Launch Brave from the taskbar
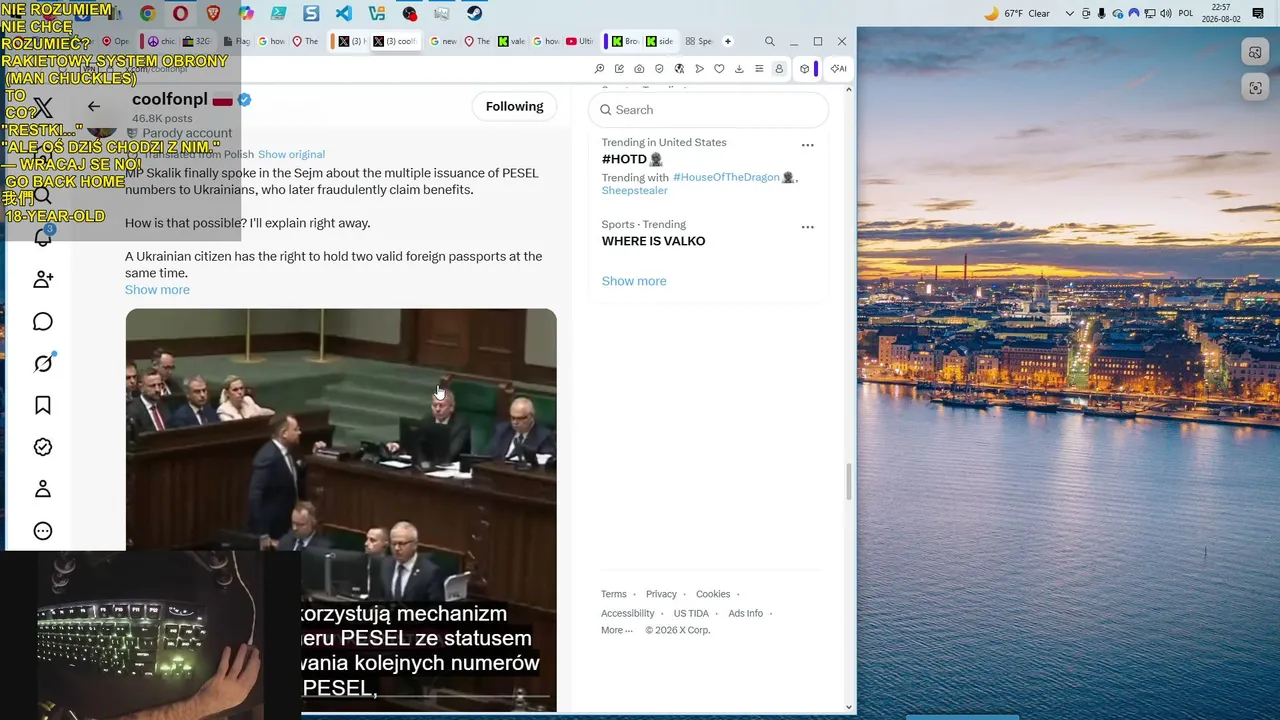Image resolution: width=1280 pixels, height=720 pixels. click(x=213, y=13)
